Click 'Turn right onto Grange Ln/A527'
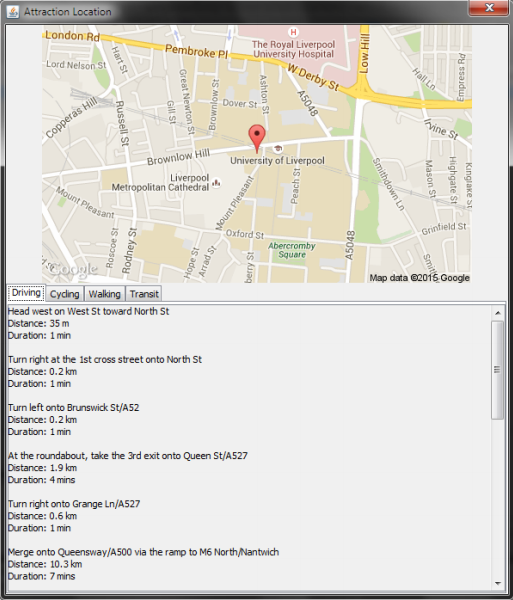The width and height of the screenshot is (513, 600). point(74,504)
